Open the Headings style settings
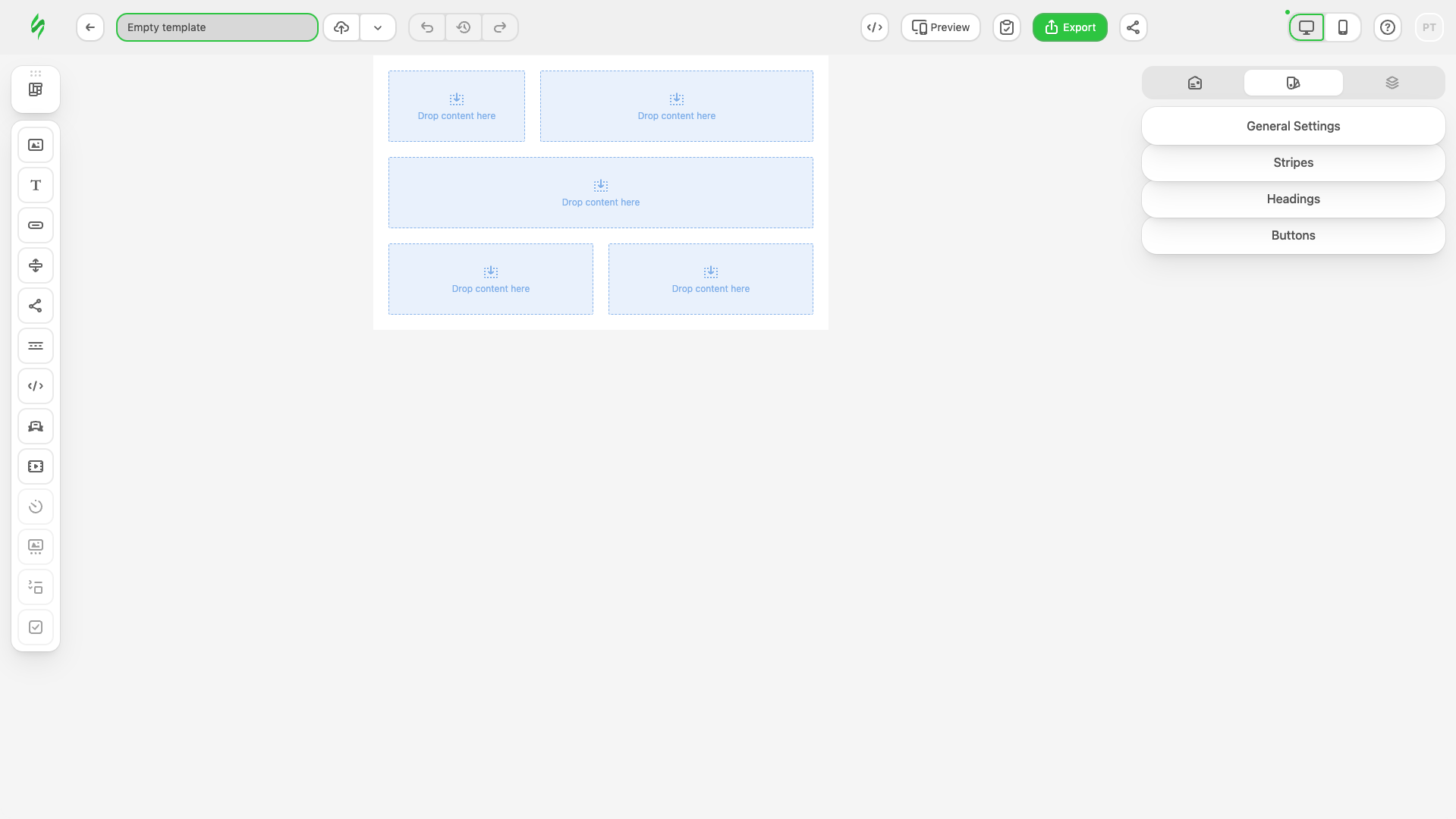The width and height of the screenshot is (1456, 819). click(1293, 199)
